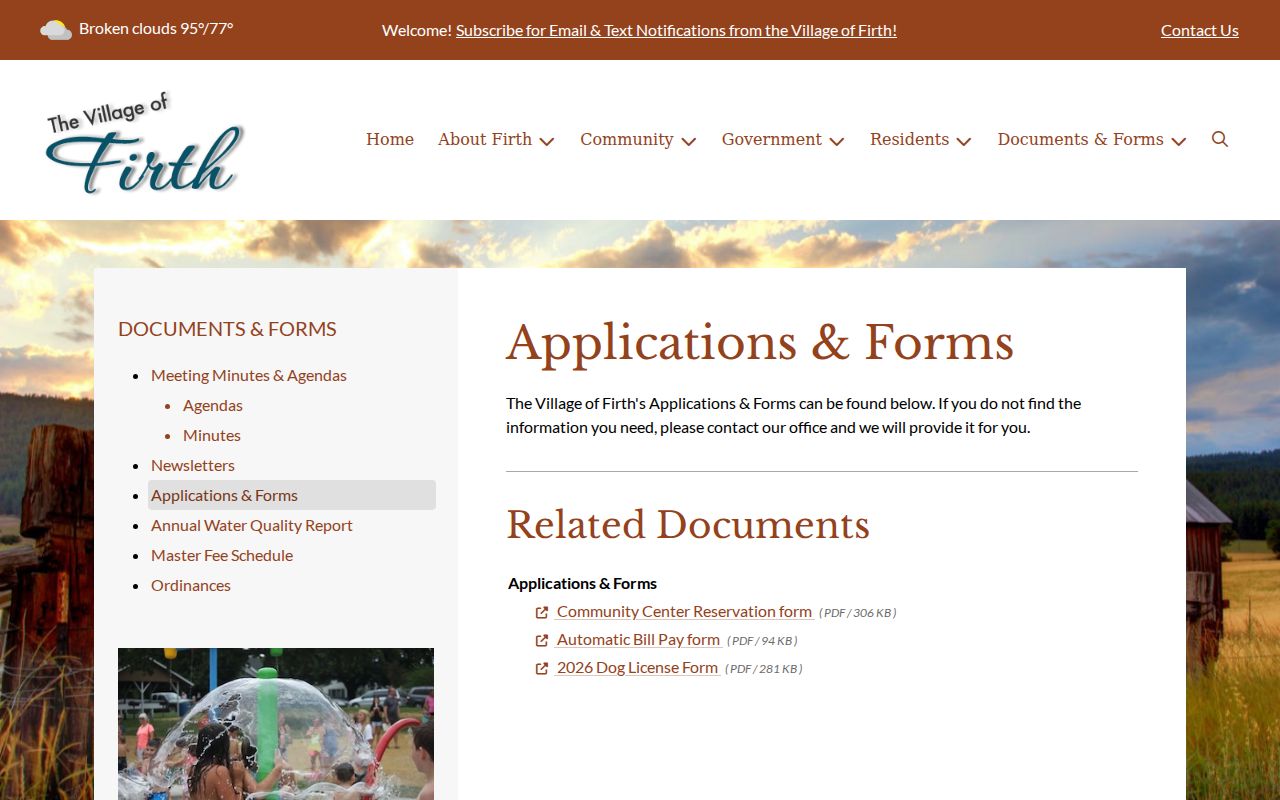Image resolution: width=1280 pixels, height=800 pixels.
Task: Click the Broken clouds 95°/77° text
Action: click(156, 29)
